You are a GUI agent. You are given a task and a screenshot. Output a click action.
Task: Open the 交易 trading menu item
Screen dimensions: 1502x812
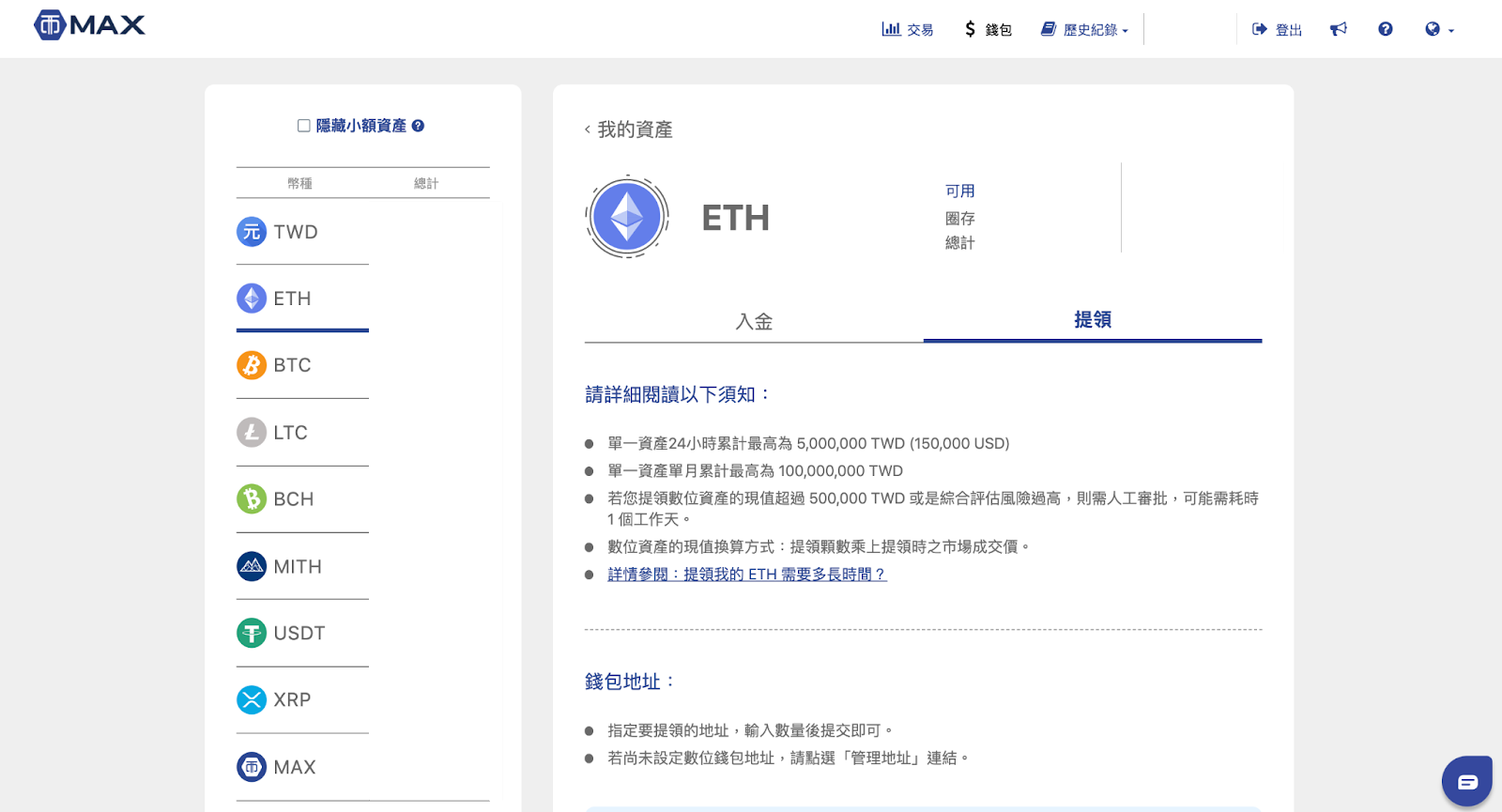(x=908, y=29)
